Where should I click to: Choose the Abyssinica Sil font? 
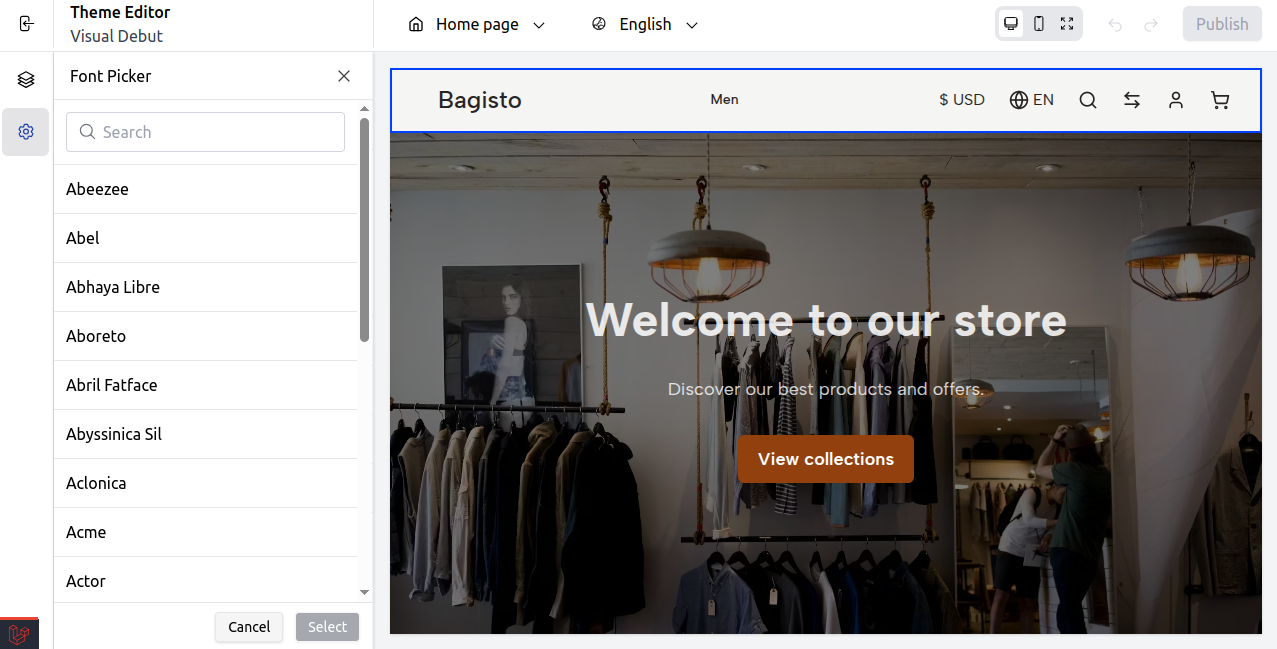(205, 434)
